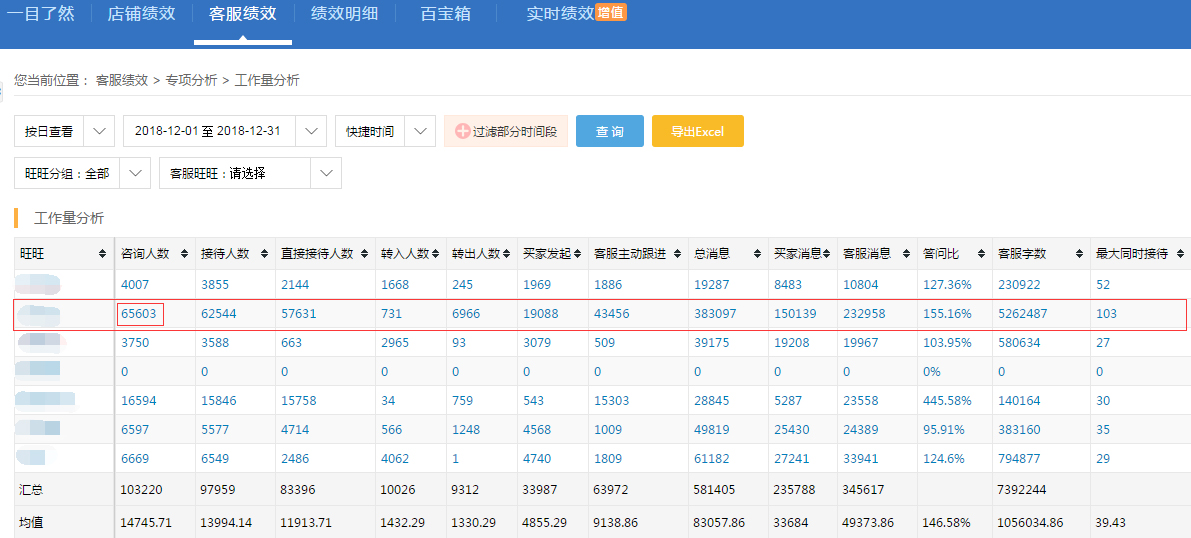The image size is (1191, 538).
Task: Open the 绩效明细 tab
Action: pyautogui.click(x=344, y=14)
